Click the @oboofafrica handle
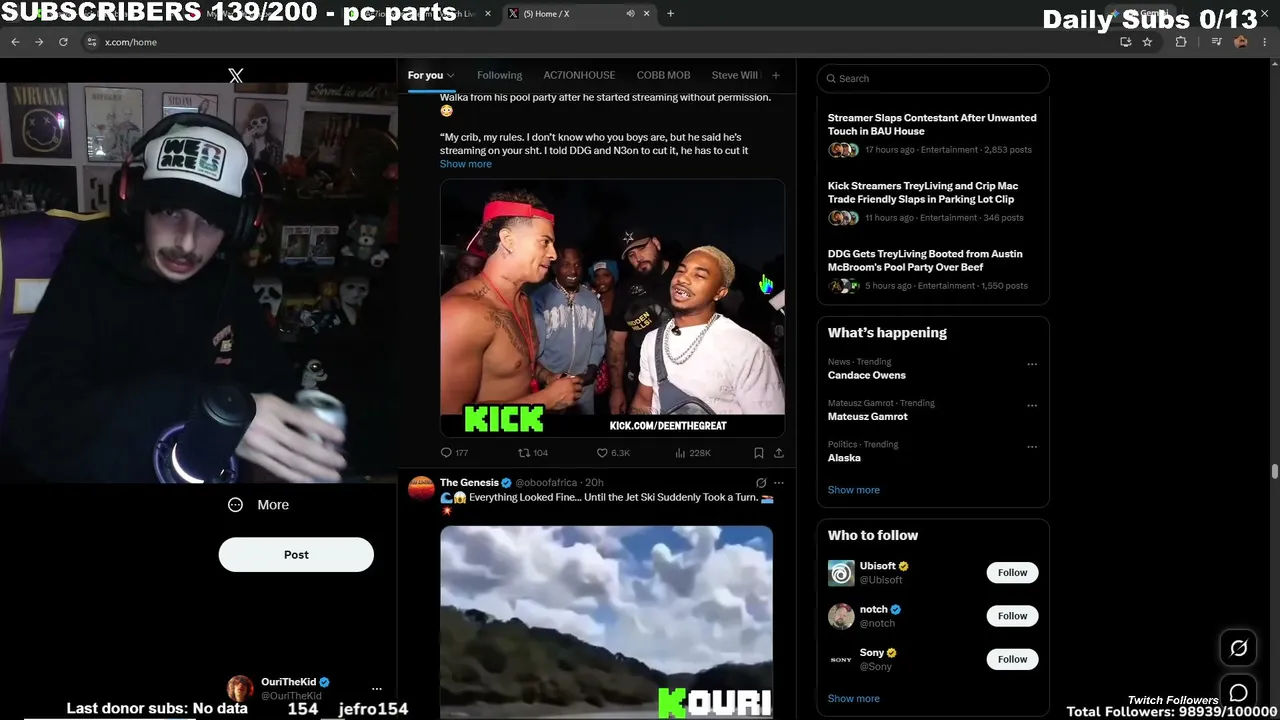1280x720 pixels. pyautogui.click(x=548, y=483)
